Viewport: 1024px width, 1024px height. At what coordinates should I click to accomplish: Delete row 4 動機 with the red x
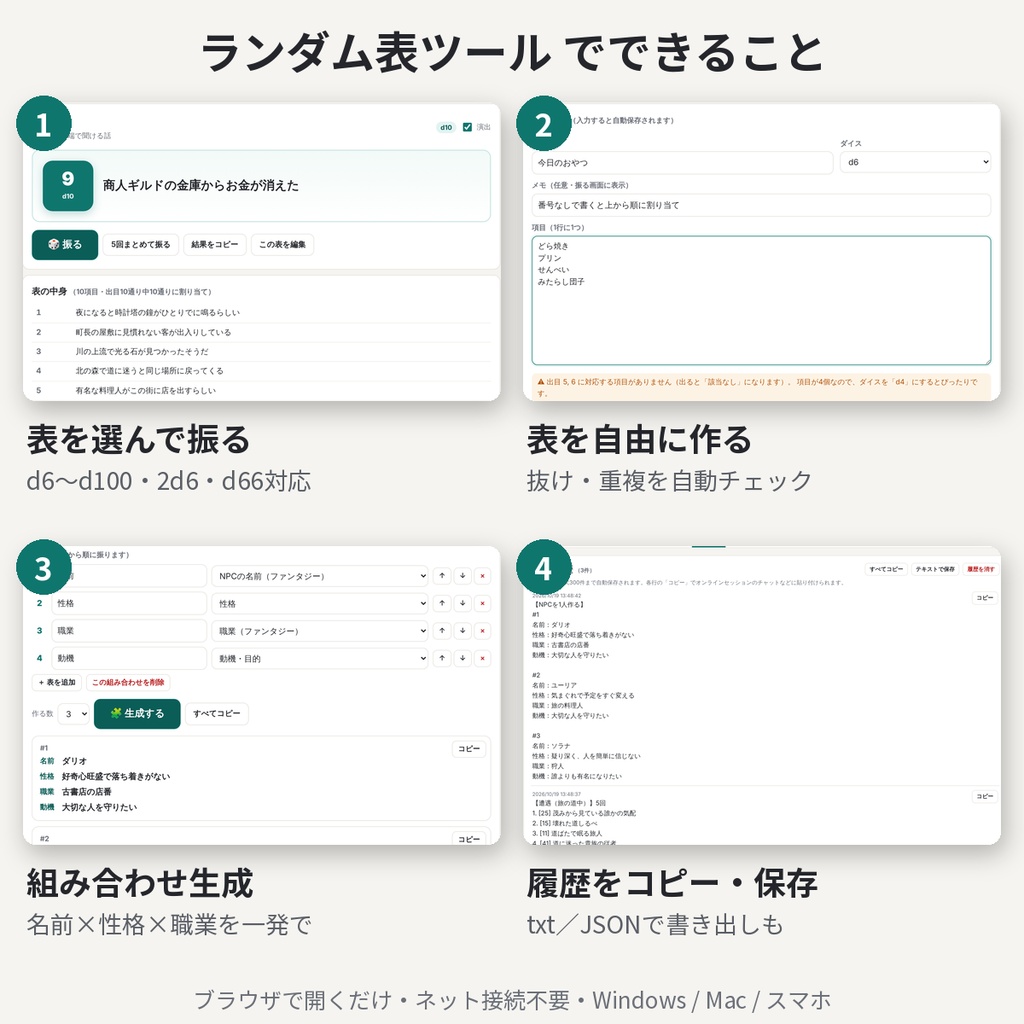pyautogui.click(x=483, y=658)
